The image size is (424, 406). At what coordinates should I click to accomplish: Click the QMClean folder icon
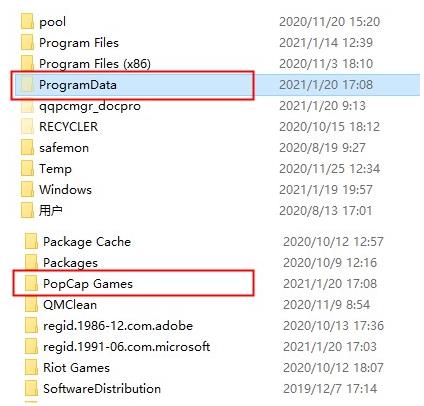pyautogui.click(x=31, y=305)
